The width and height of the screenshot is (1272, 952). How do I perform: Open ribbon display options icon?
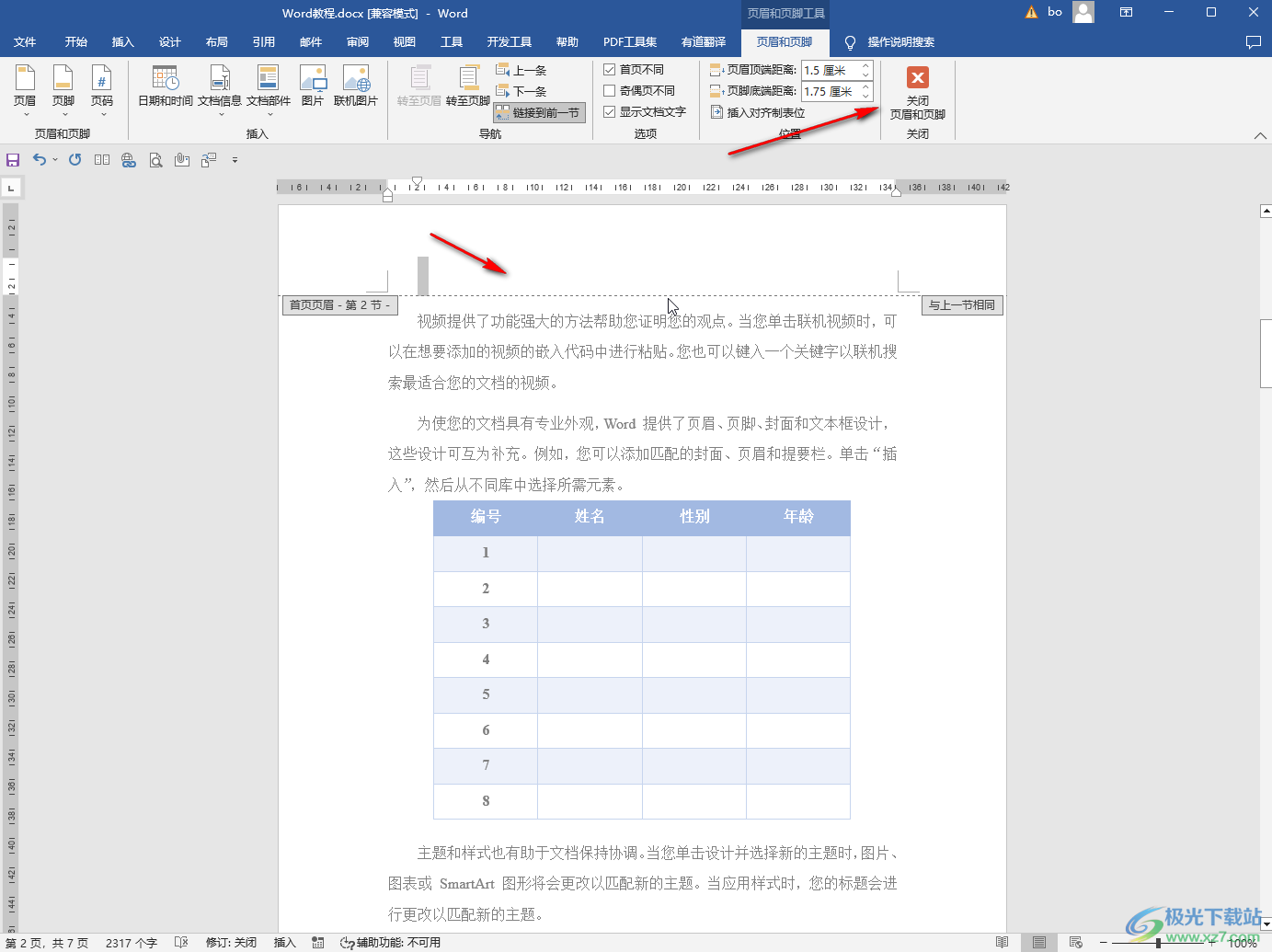click(1126, 12)
